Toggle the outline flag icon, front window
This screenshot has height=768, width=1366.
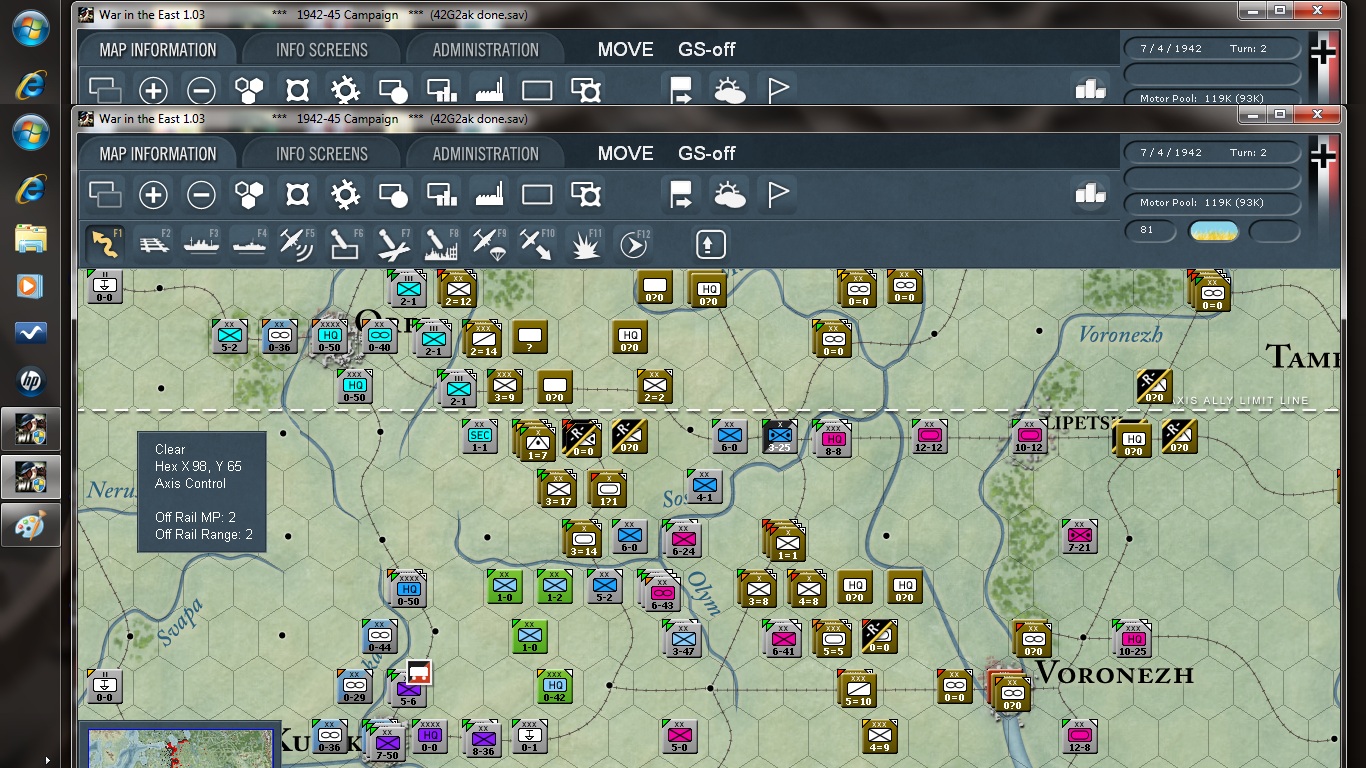(x=778, y=194)
